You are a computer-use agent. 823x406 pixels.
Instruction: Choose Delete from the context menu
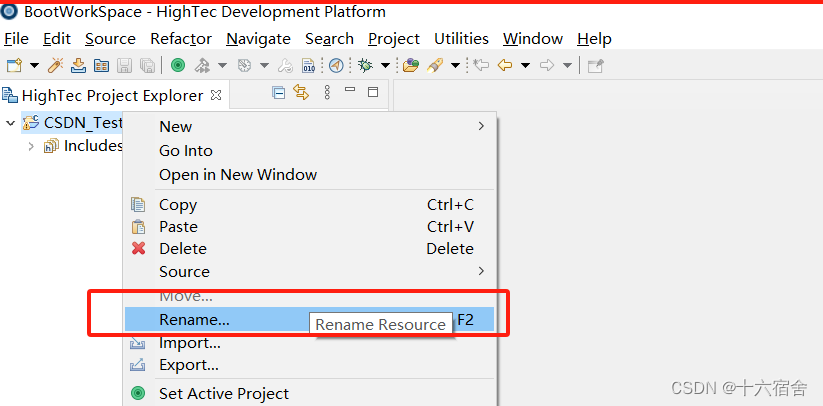click(310, 249)
